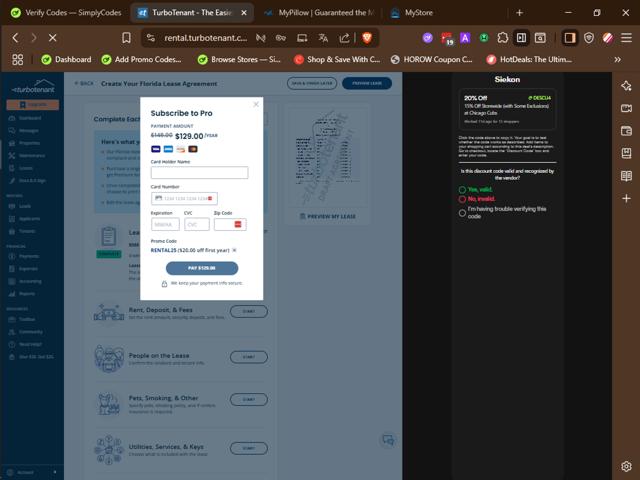Stop loading the page
The image size is (640, 480).
[52, 38]
